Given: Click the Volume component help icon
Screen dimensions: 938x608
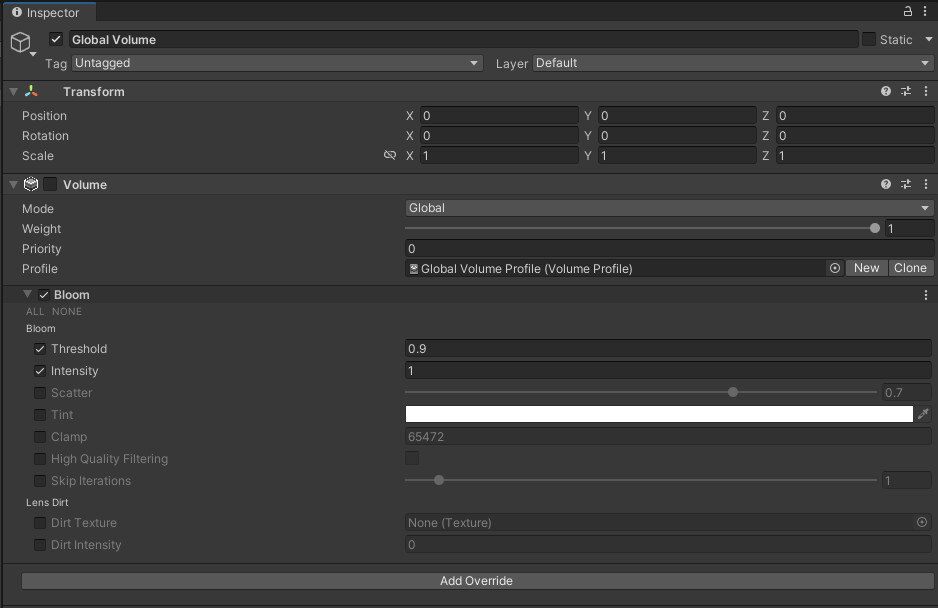Looking at the screenshot, I should pyautogui.click(x=884, y=184).
